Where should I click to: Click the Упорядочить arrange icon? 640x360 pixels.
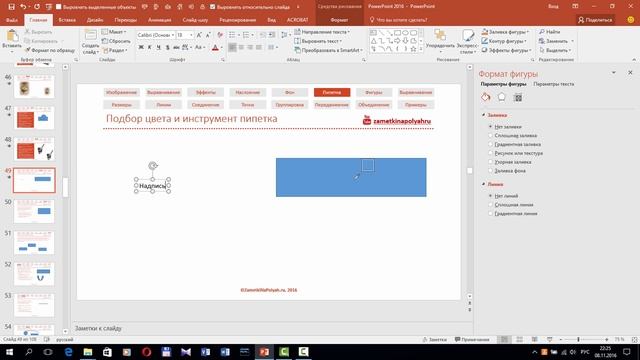pyautogui.click(x=440, y=36)
